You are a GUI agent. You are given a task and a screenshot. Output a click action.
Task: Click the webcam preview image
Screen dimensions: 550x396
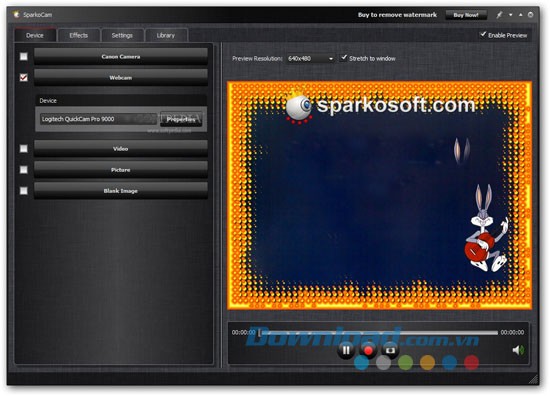pyautogui.click(x=380, y=195)
